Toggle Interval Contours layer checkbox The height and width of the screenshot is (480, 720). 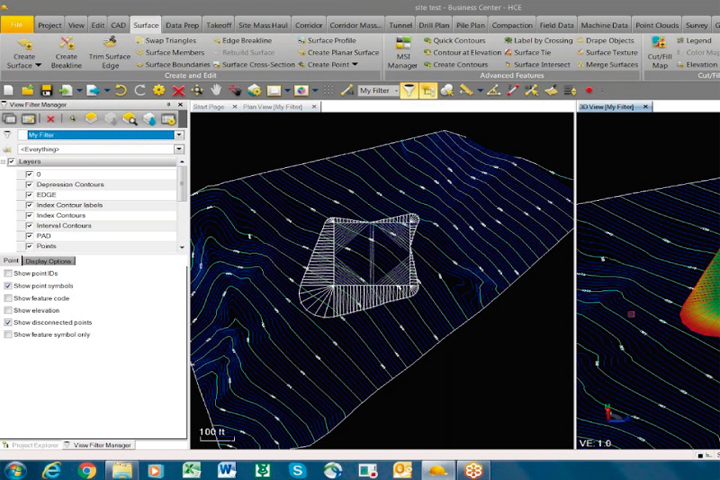(29, 226)
